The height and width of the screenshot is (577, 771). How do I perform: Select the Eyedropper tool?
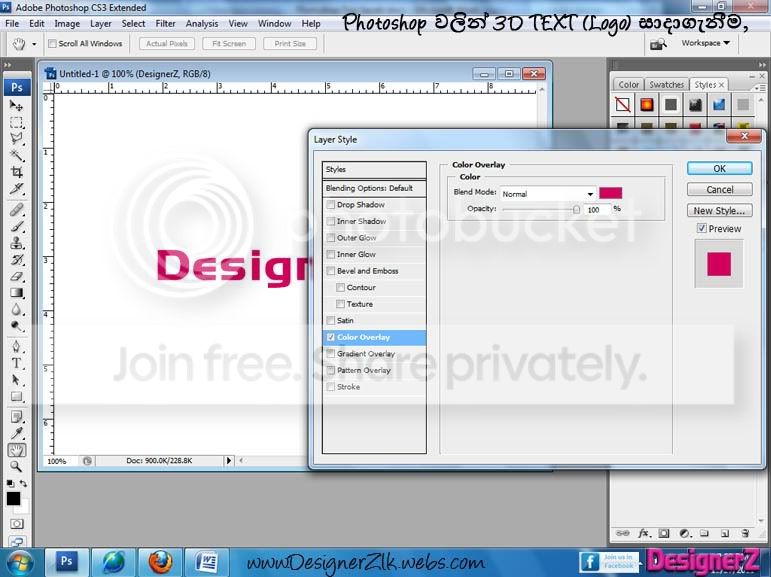tap(16, 433)
